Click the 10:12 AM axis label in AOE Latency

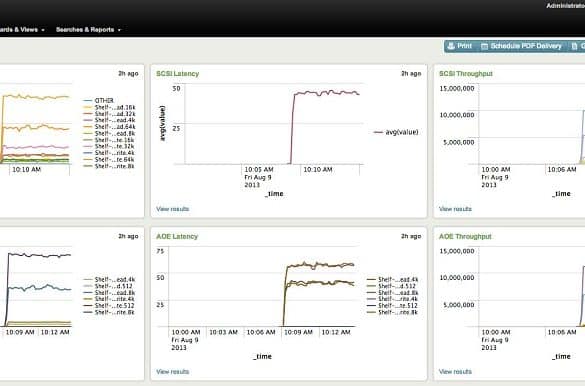point(336,332)
